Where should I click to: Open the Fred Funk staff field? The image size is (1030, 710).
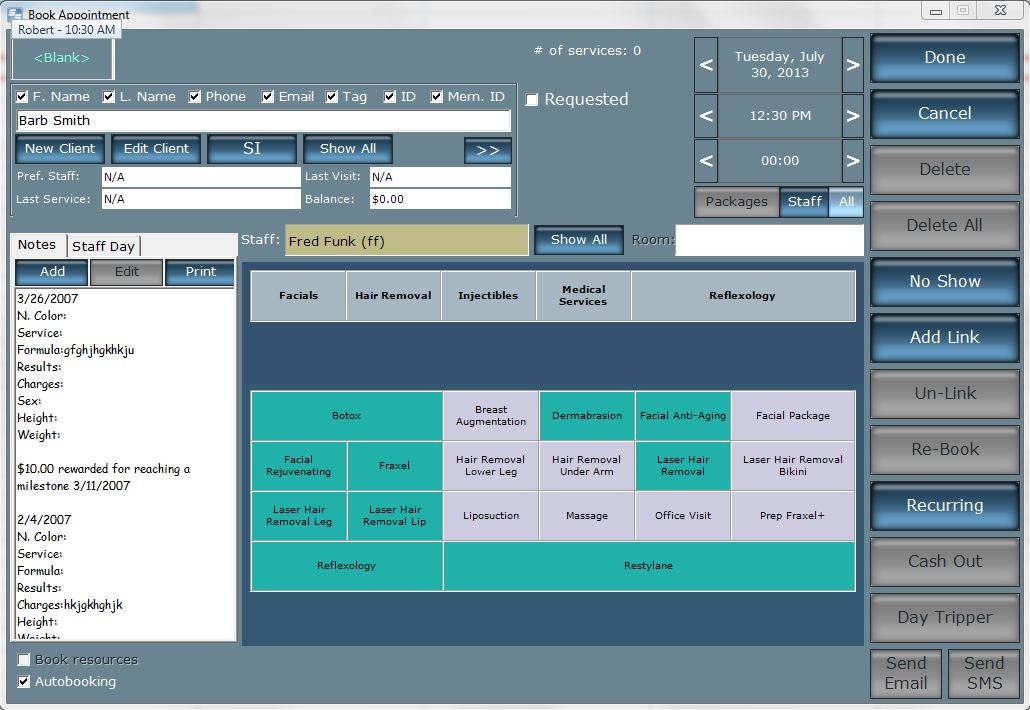click(x=406, y=241)
